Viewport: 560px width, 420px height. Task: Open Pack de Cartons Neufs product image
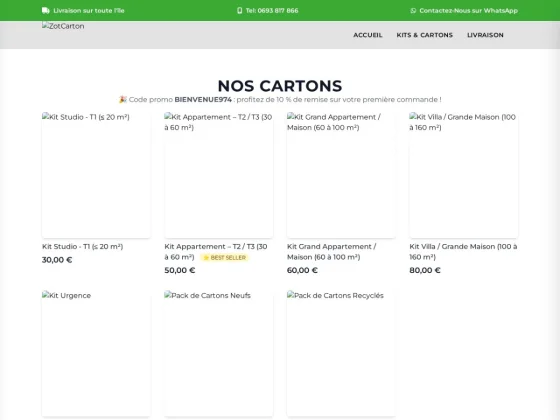point(219,354)
